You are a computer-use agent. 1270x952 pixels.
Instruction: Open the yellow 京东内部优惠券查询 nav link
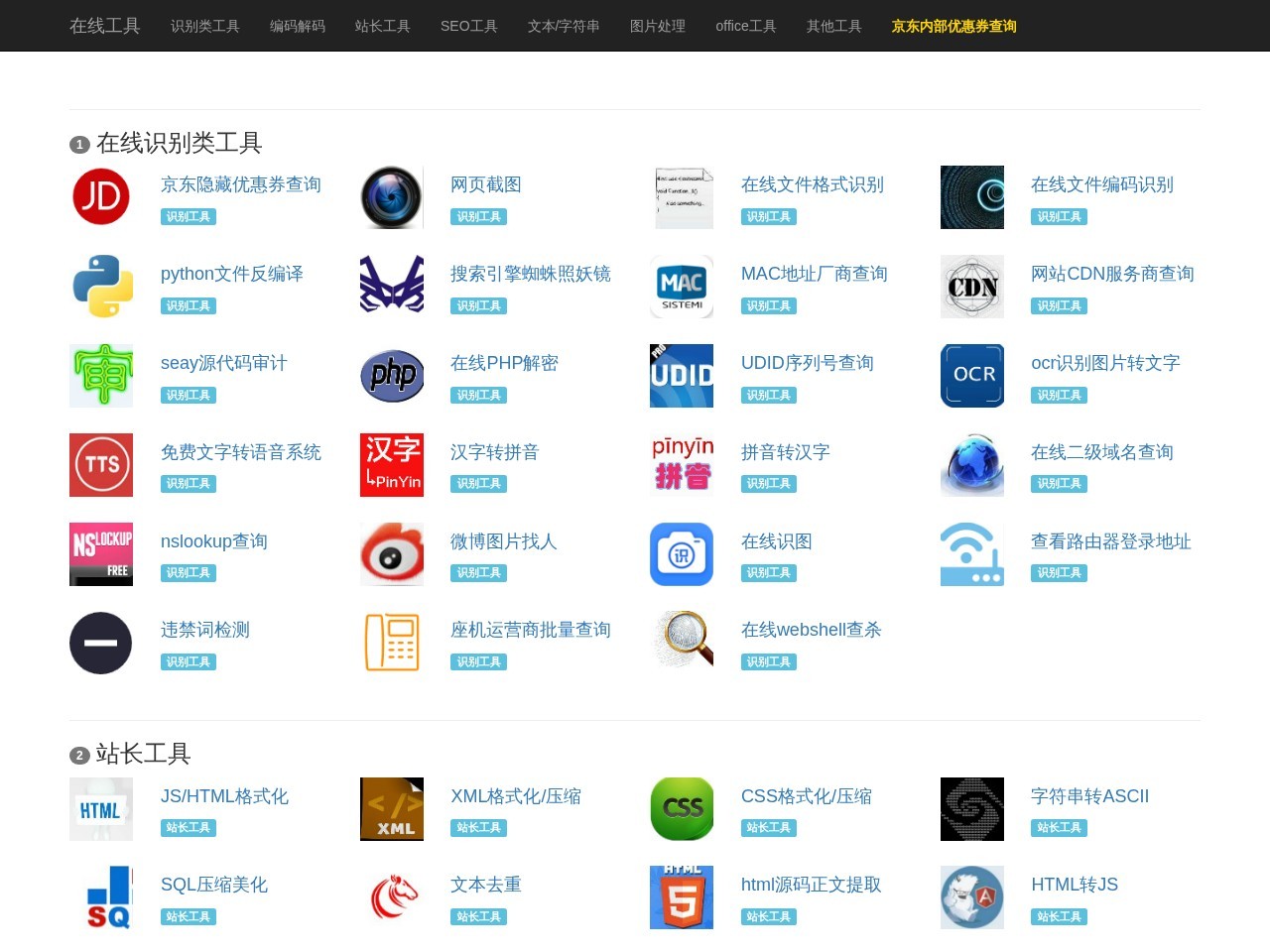coord(952,26)
